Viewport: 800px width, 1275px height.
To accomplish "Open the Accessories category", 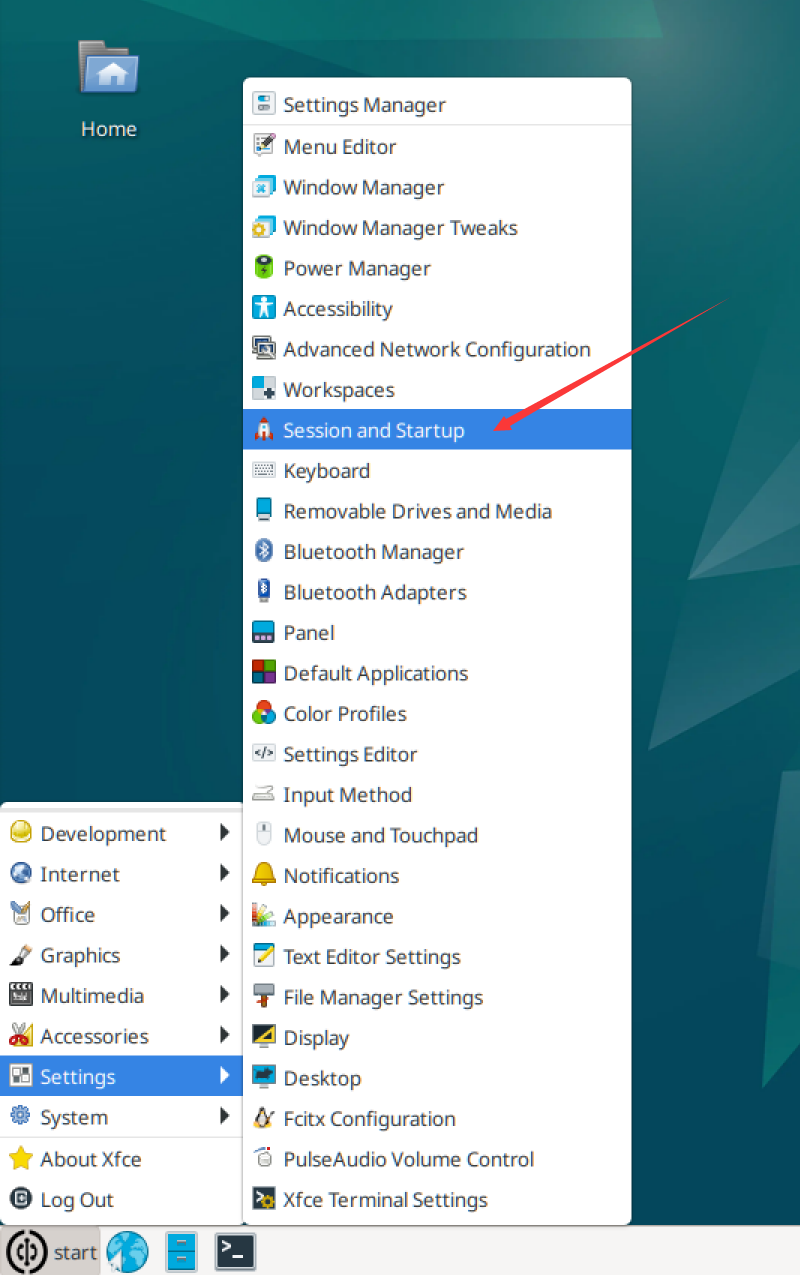I will pyautogui.click(x=121, y=1036).
